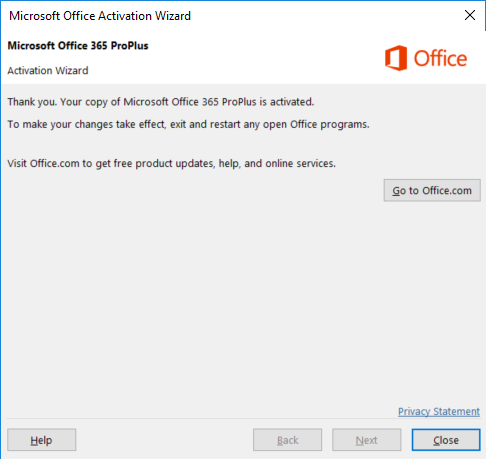Image resolution: width=486 pixels, height=459 pixels.
Task: Click the Thank you activation confirmation message
Action: [161, 102]
